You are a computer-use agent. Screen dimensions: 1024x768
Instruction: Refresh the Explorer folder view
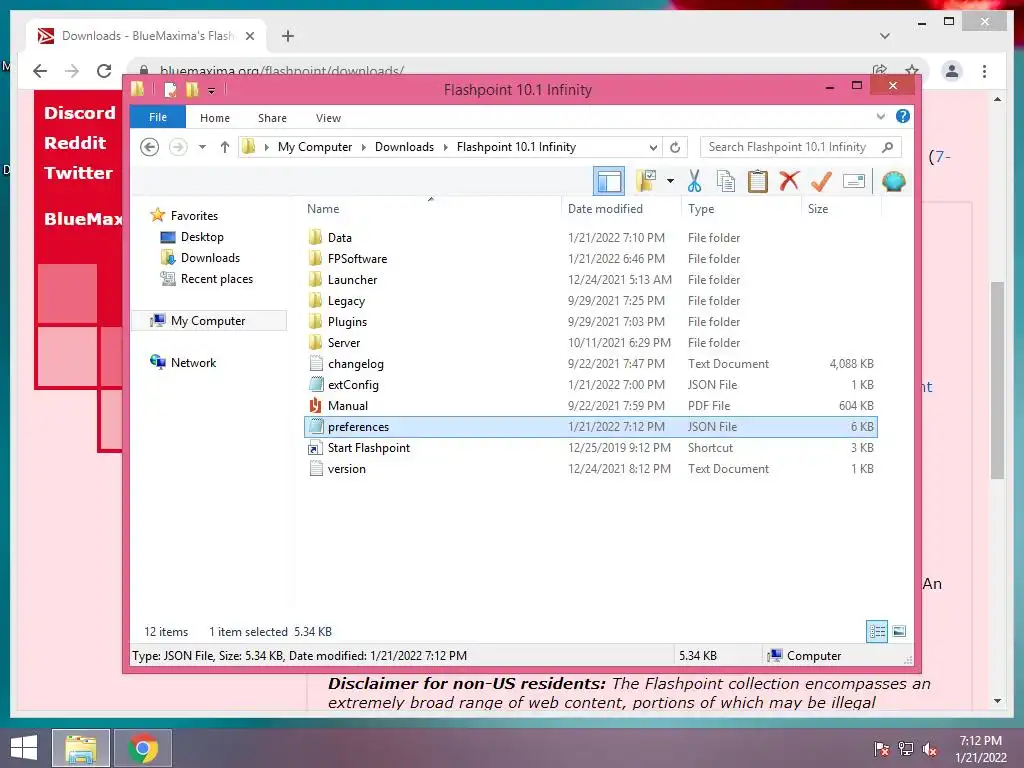pyautogui.click(x=675, y=148)
